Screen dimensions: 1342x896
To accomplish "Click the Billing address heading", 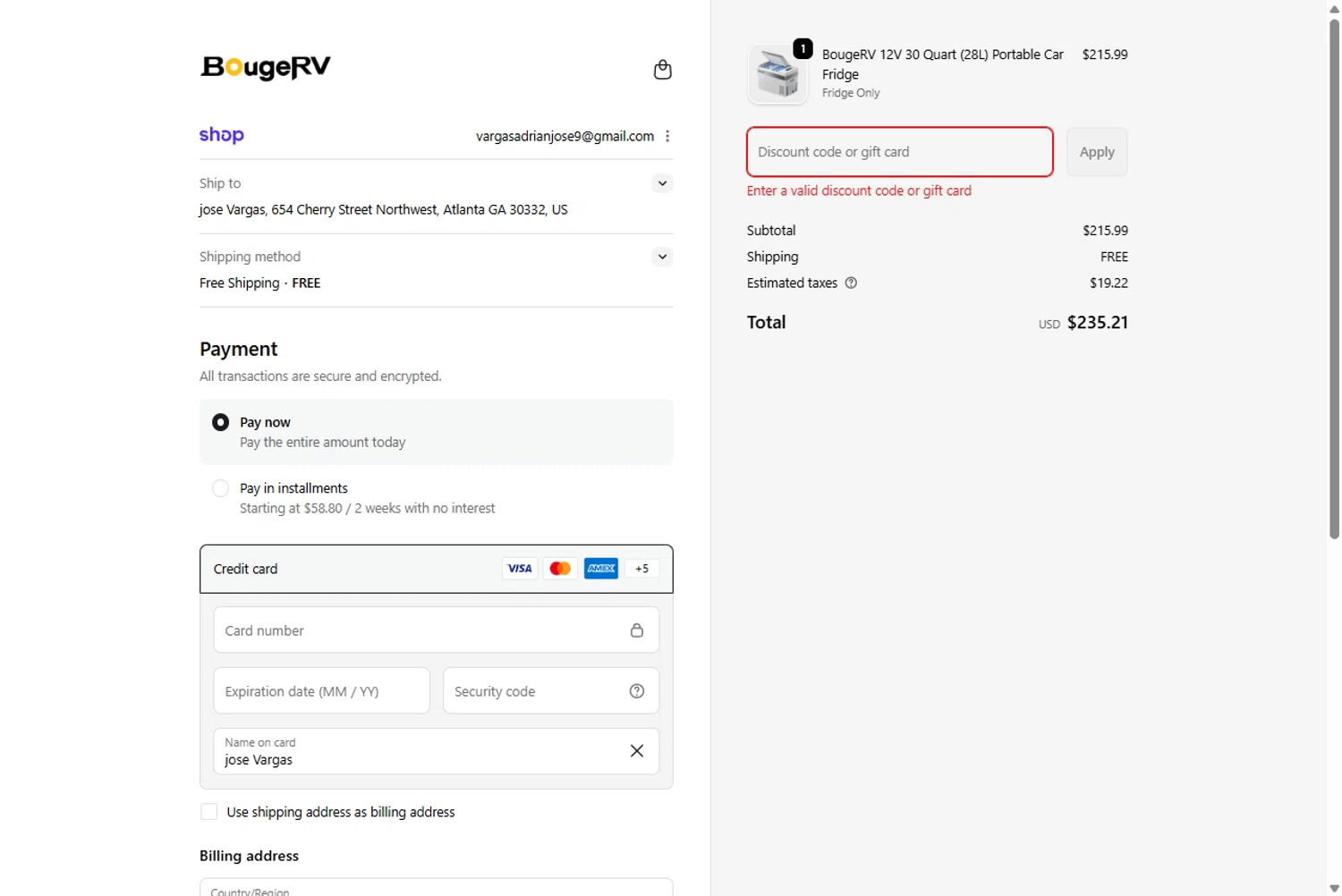I will click(x=249, y=856).
